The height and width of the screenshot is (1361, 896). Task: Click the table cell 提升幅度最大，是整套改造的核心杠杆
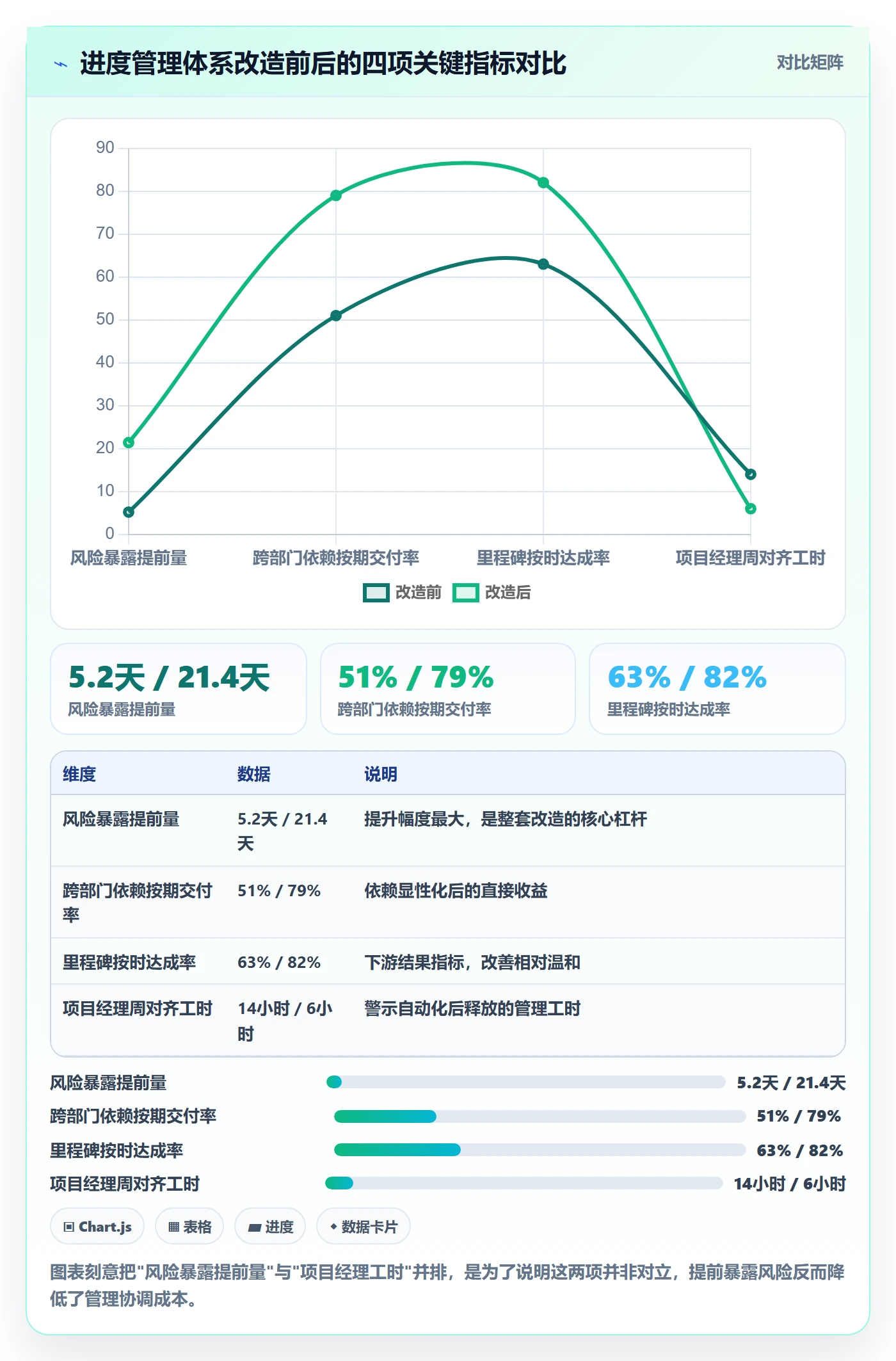click(x=506, y=819)
